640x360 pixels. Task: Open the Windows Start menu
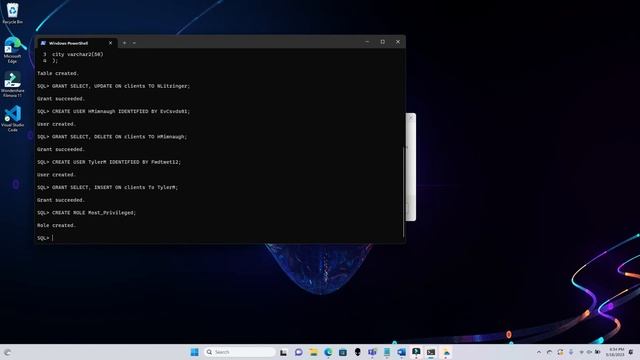click(x=195, y=352)
